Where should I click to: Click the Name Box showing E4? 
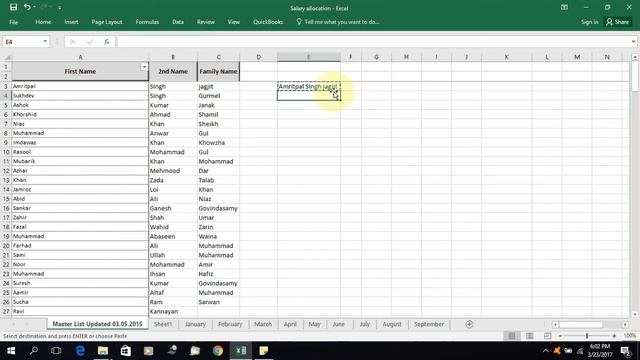(x=22, y=42)
